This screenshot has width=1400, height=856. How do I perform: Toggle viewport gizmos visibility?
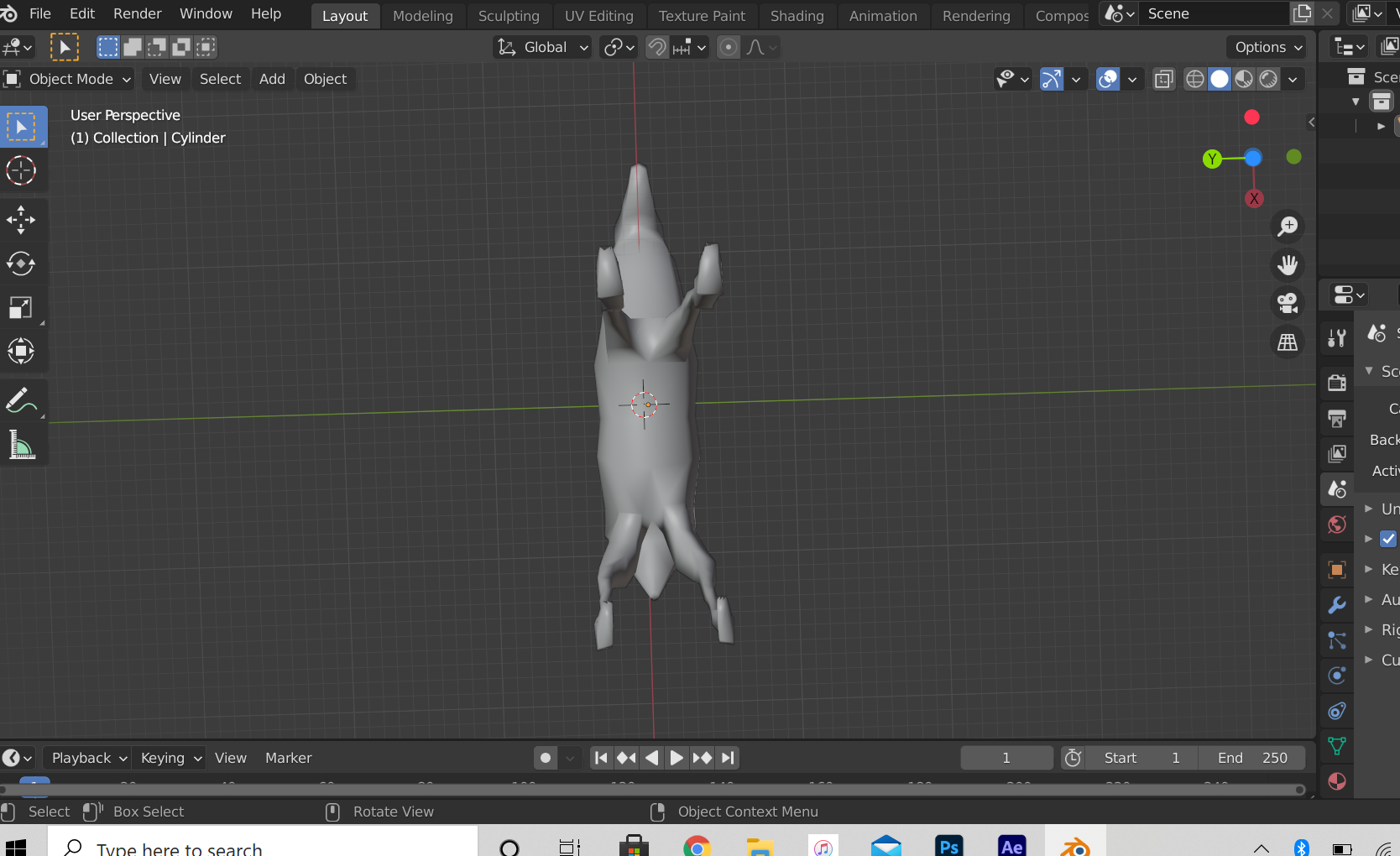[x=1051, y=79]
